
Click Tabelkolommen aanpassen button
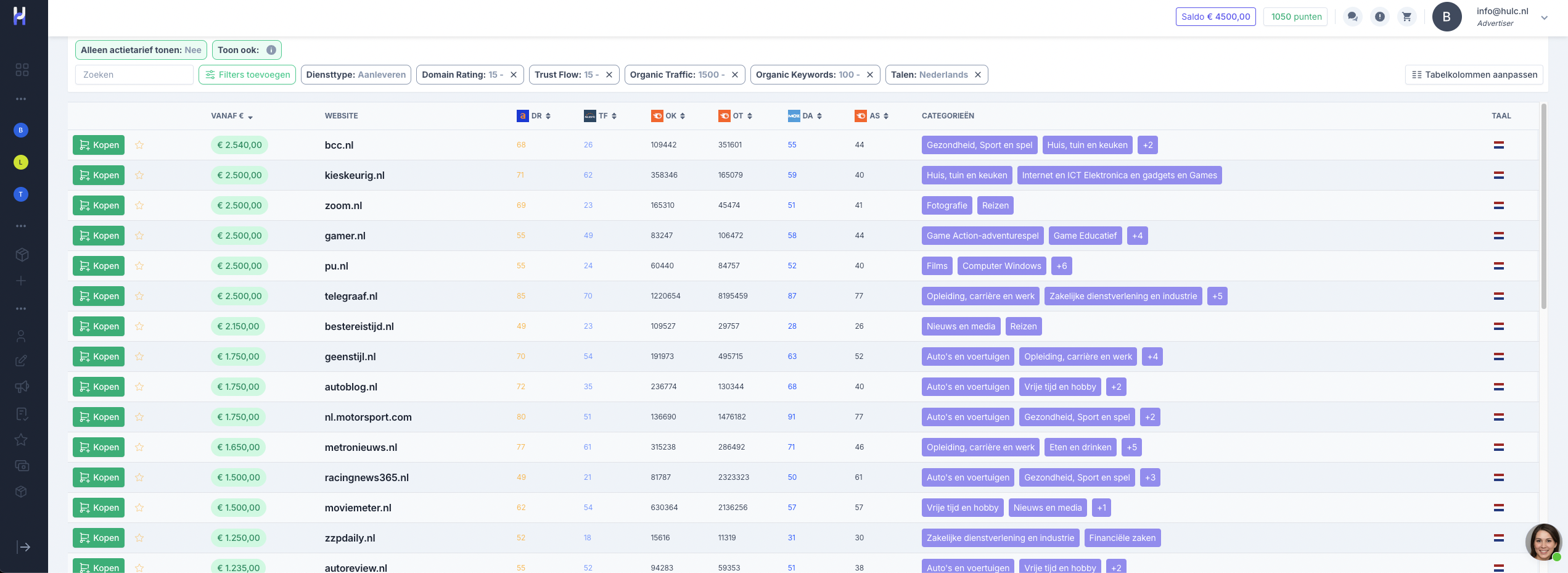pyautogui.click(x=1474, y=75)
